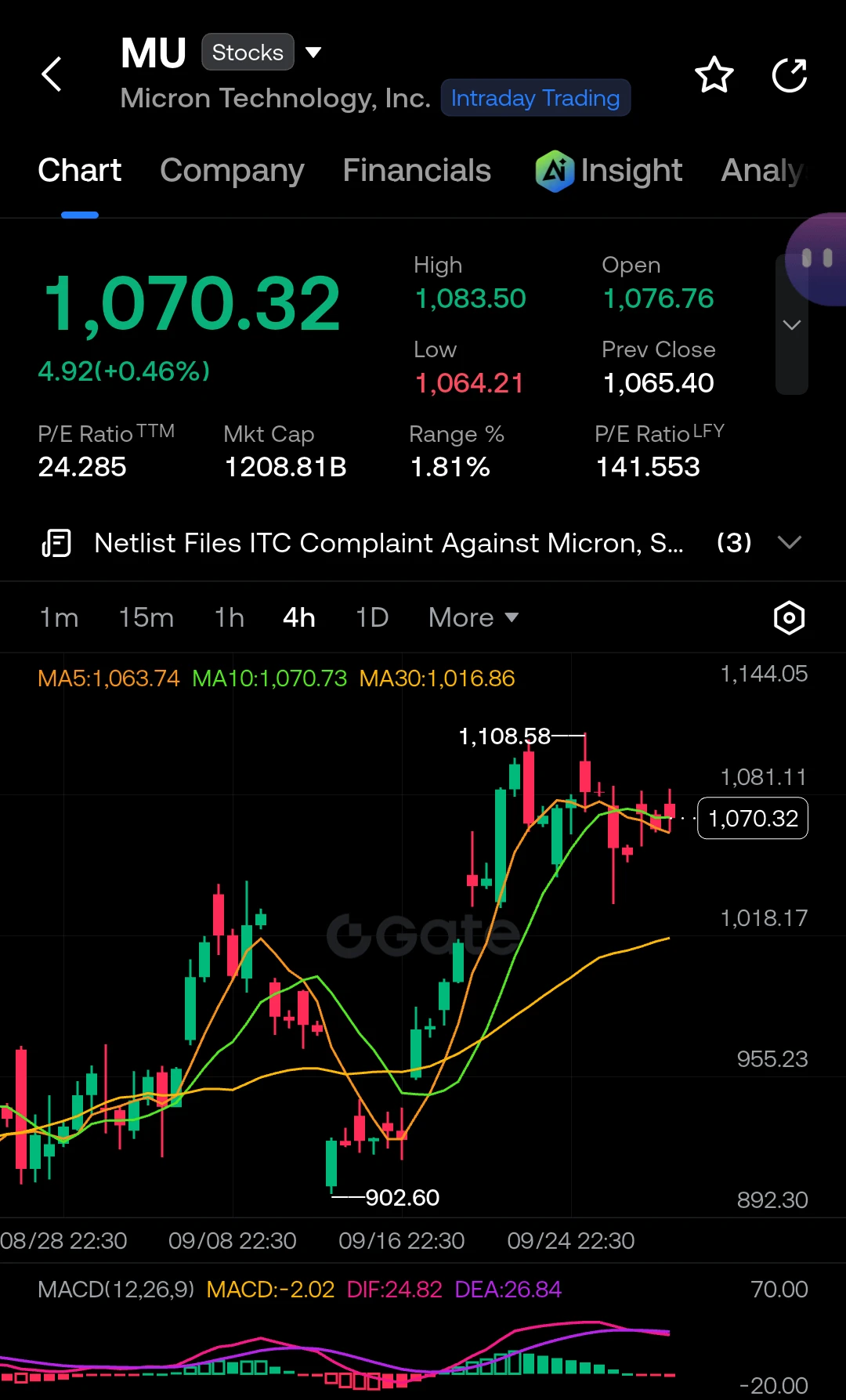Tap the 09/24 22:30 date axis label

pyautogui.click(x=571, y=1241)
